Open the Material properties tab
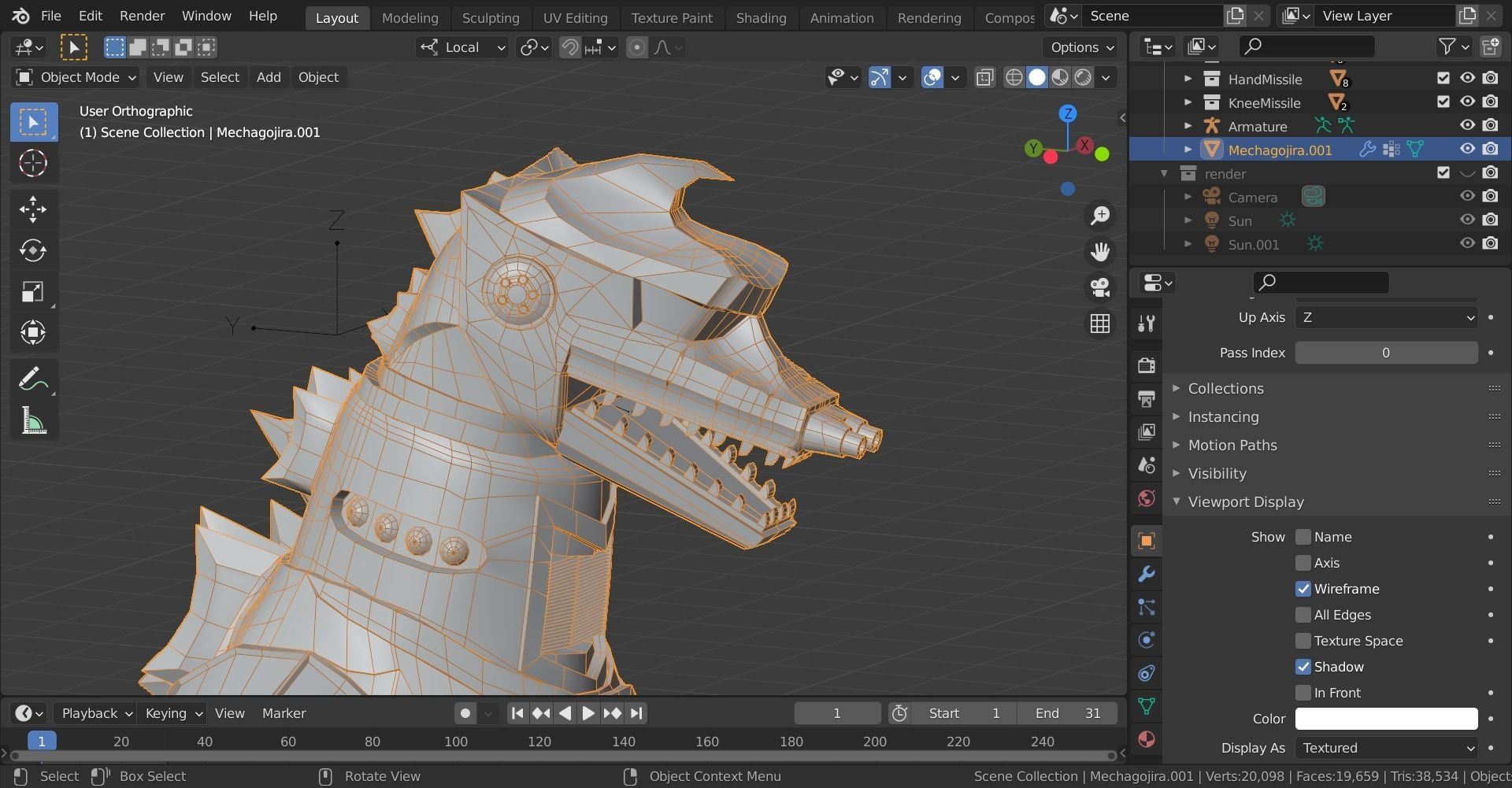1512x788 pixels. pos(1147,739)
